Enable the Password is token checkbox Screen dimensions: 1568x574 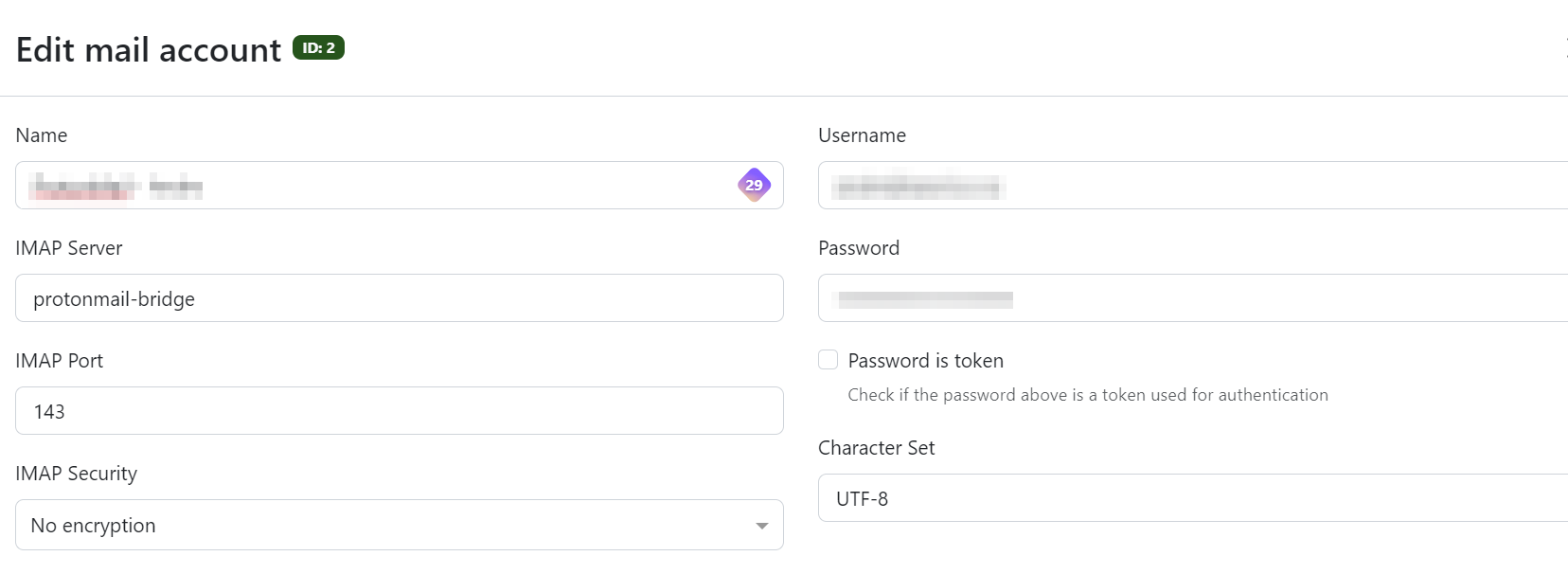tap(829, 360)
